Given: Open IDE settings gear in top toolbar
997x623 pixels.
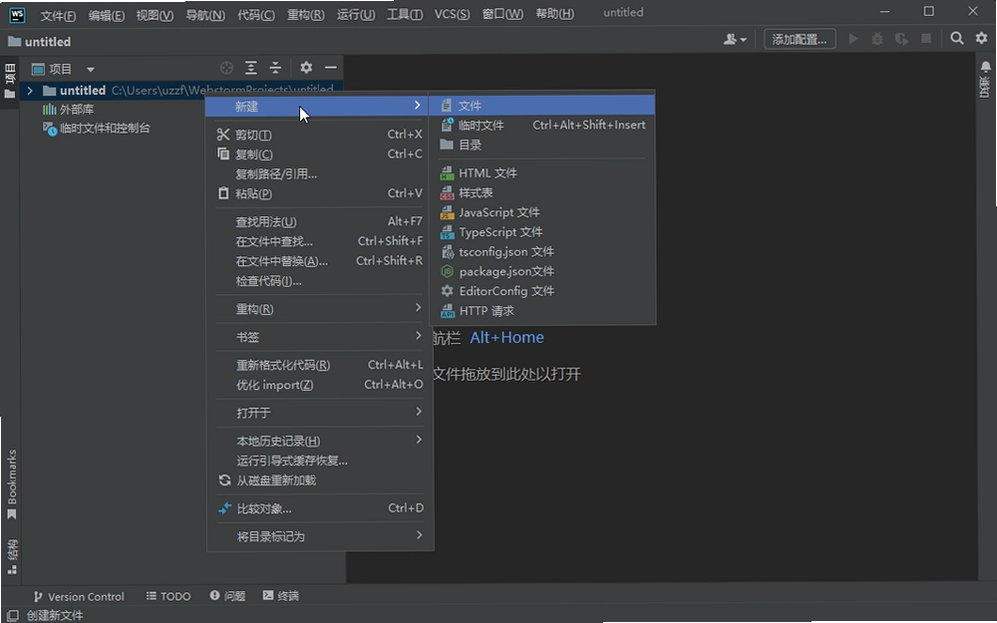Looking at the screenshot, I should point(982,39).
